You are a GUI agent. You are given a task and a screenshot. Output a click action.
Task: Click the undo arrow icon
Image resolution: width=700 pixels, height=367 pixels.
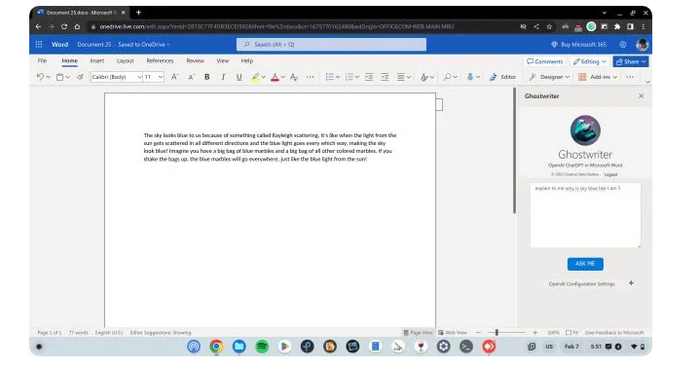(x=40, y=77)
